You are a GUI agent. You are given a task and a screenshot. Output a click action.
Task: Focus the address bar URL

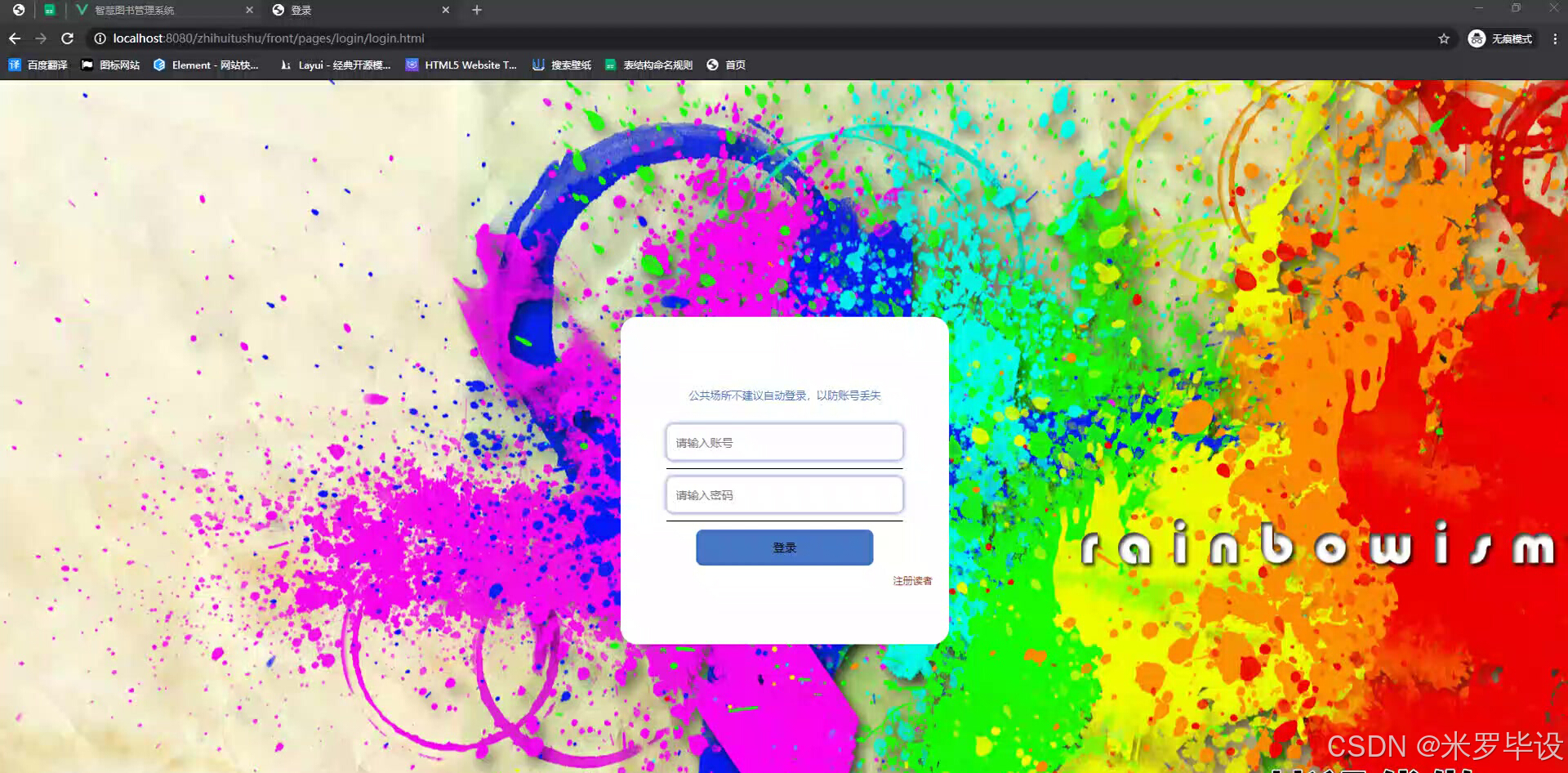[x=269, y=38]
